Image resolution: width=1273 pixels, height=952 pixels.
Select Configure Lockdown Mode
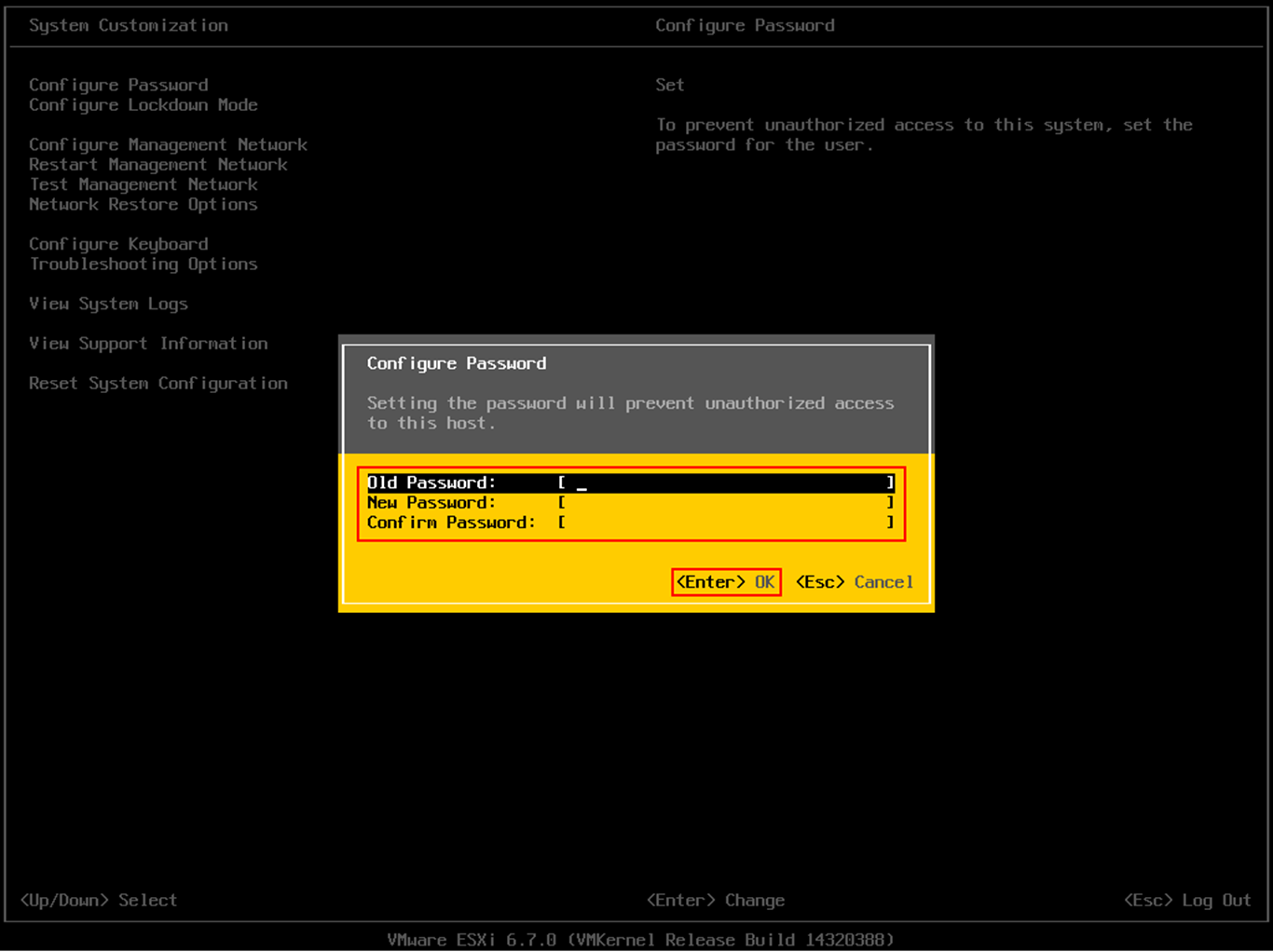[144, 104]
